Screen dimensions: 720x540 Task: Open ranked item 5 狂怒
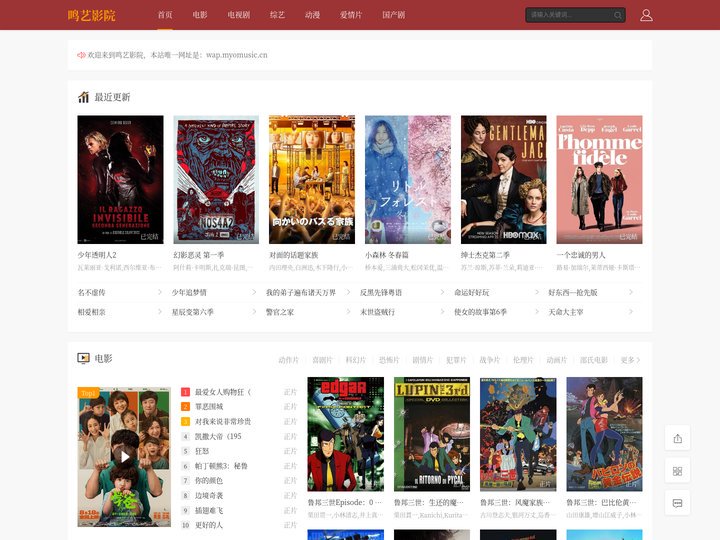(202, 451)
